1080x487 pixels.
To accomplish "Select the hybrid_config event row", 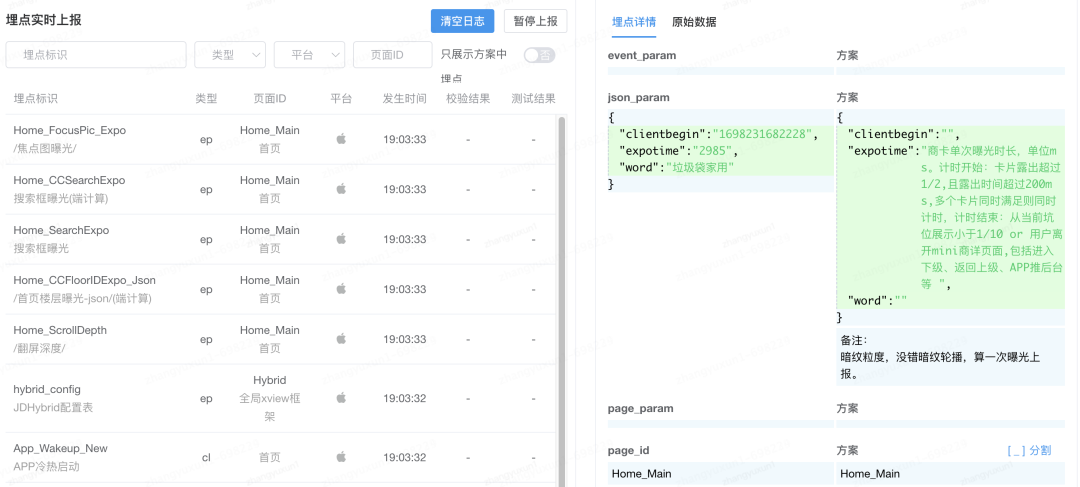I will coord(280,398).
